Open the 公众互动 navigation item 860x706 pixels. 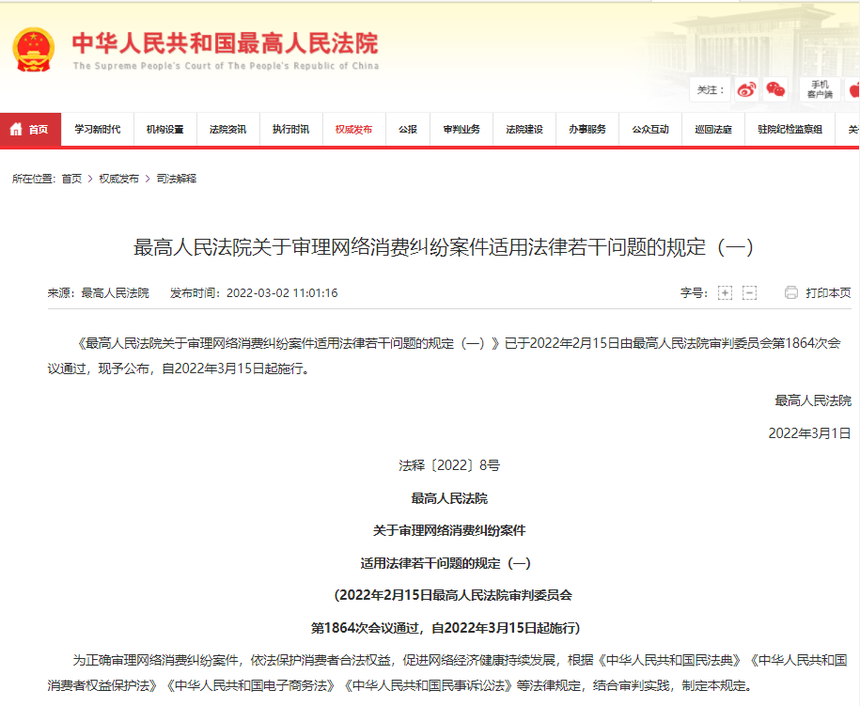tap(650, 129)
